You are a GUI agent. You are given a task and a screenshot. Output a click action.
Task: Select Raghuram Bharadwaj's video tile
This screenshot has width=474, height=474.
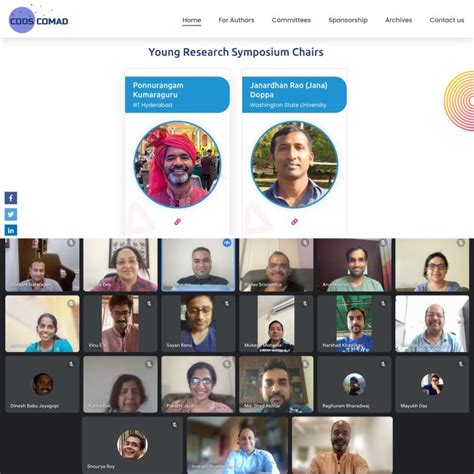(354, 384)
